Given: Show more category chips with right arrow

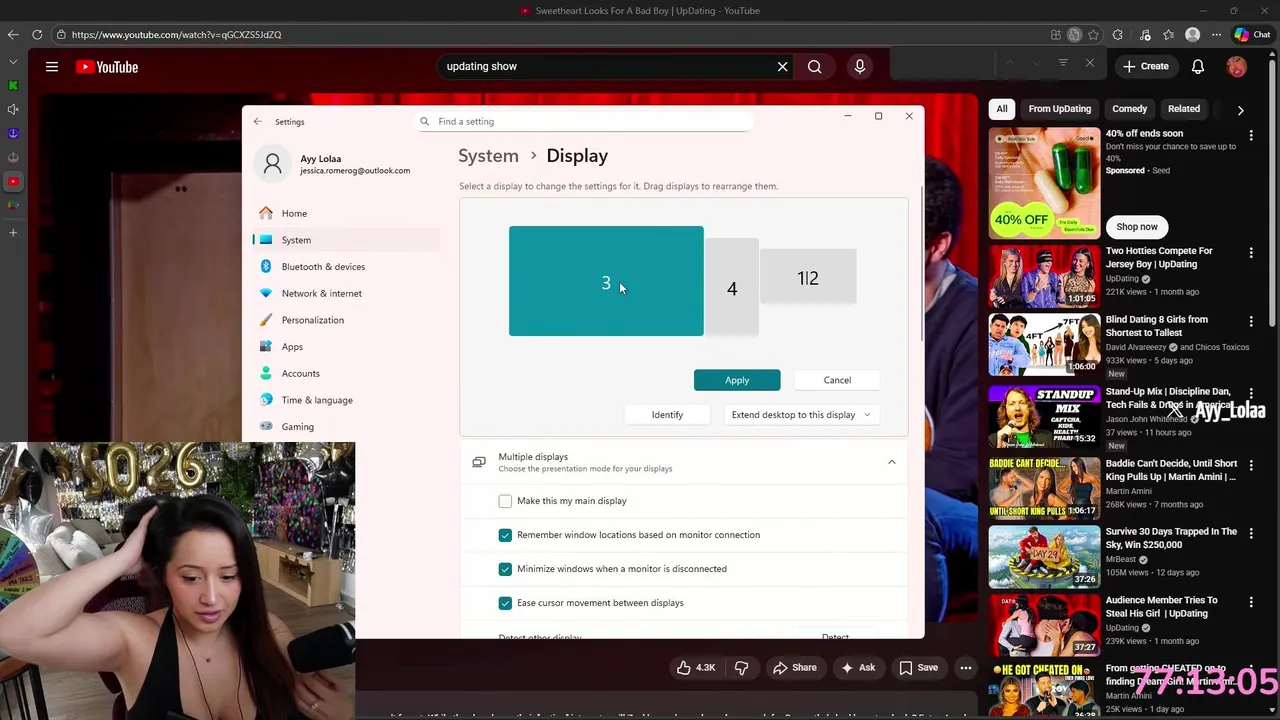Looking at the screenshot, I should click(x=1240, y=109).
